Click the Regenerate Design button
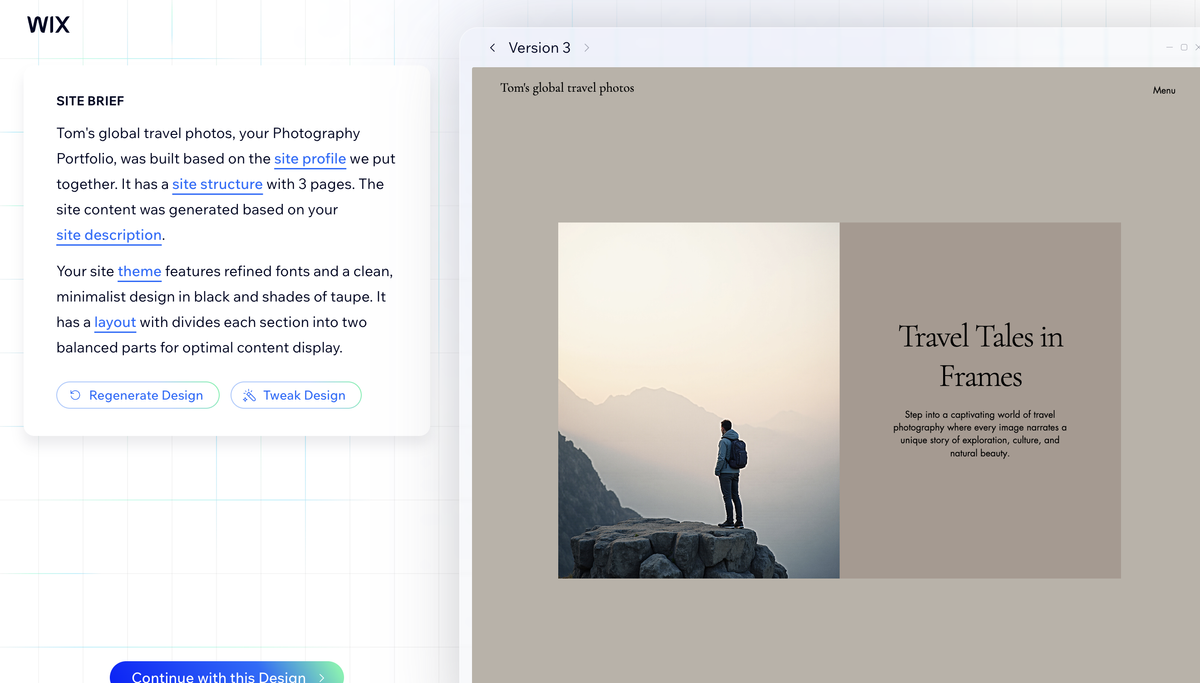Image resolution: width=1200 pixels, height=683 pixels. tap(137, 395)
